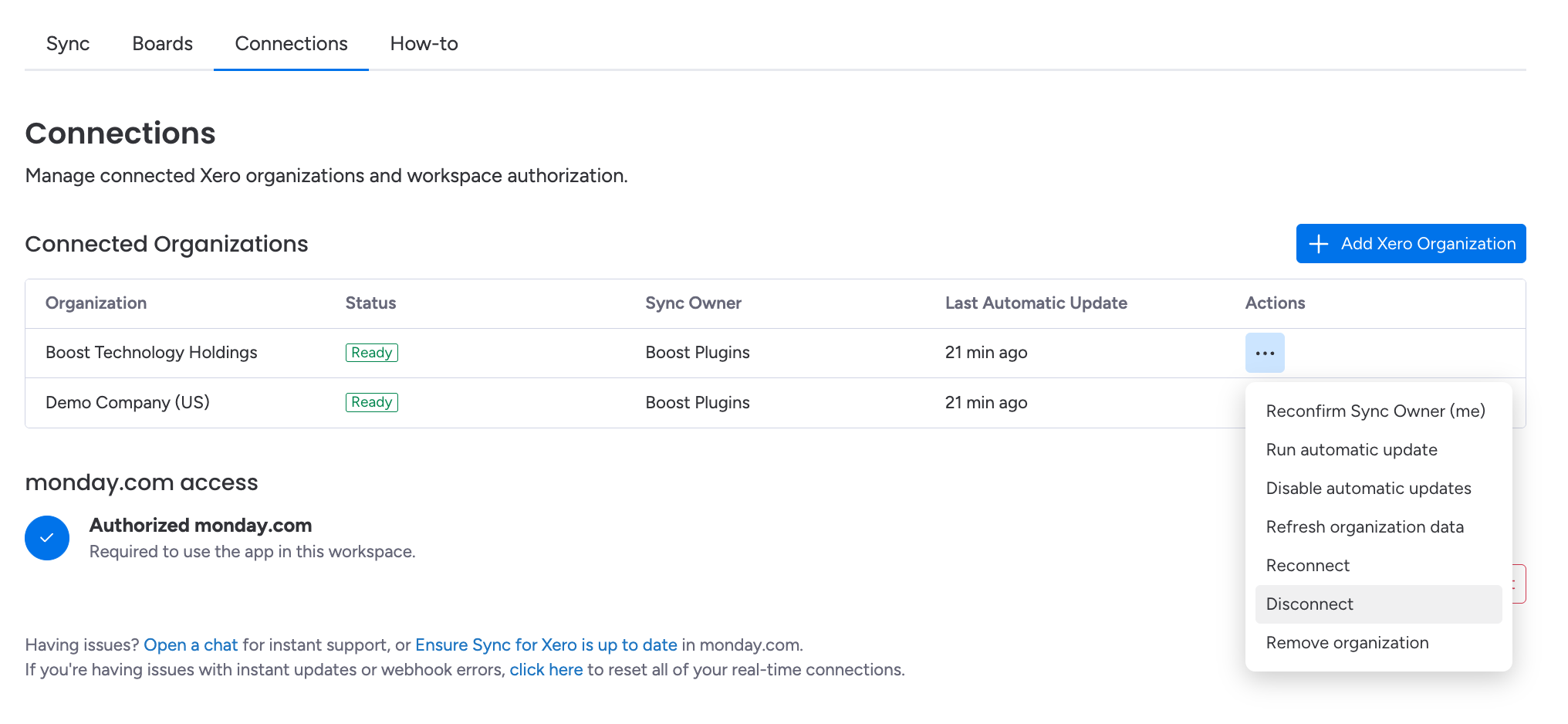Open the Sync tab

(68, 44)
